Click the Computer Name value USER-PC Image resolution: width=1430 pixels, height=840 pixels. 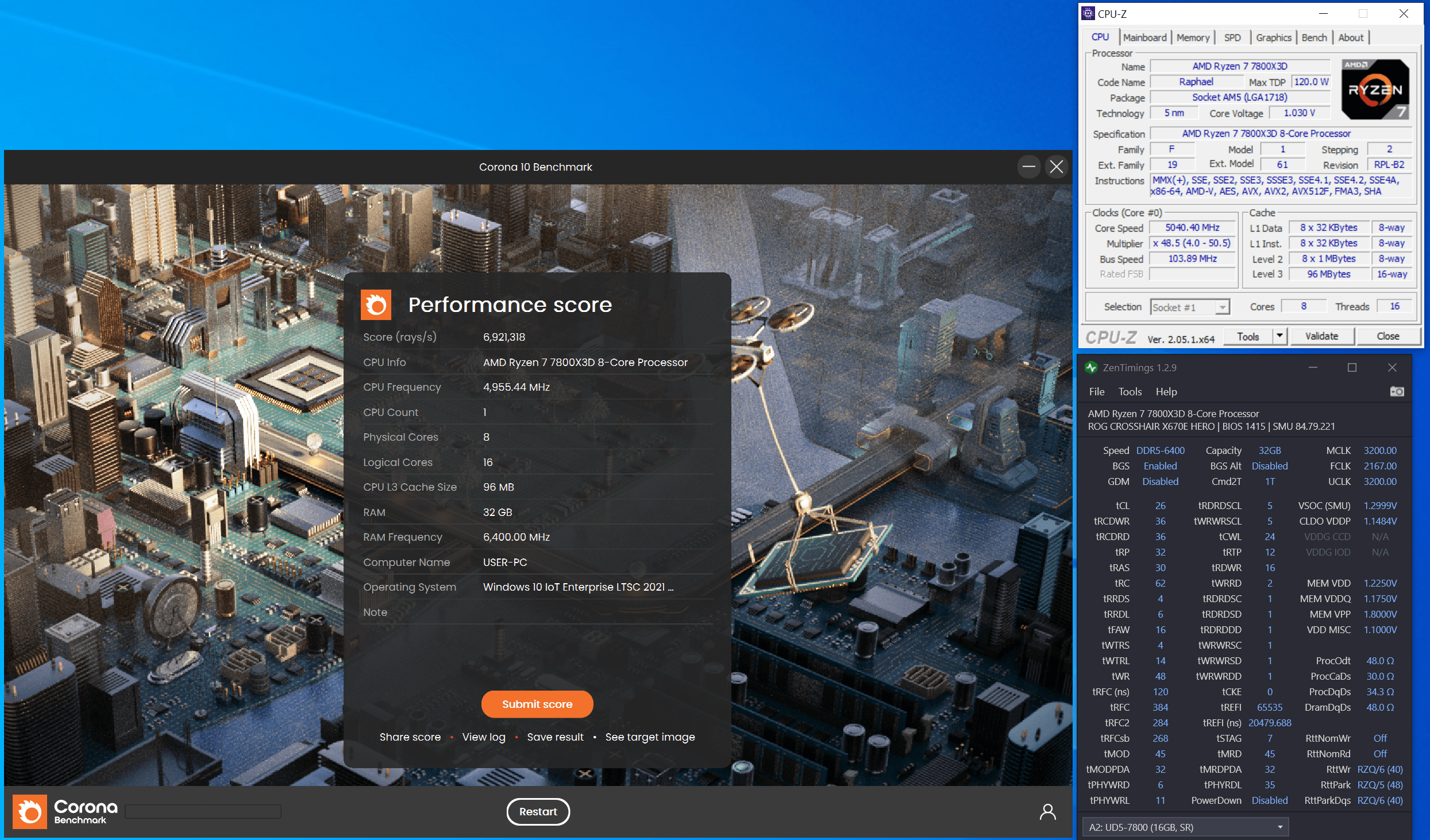[x=504, y=562]
